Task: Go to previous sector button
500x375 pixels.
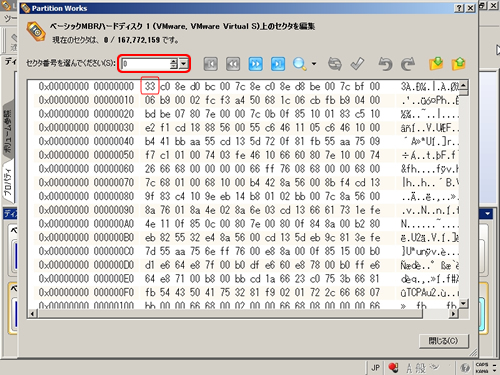Action: coord(233,64)
